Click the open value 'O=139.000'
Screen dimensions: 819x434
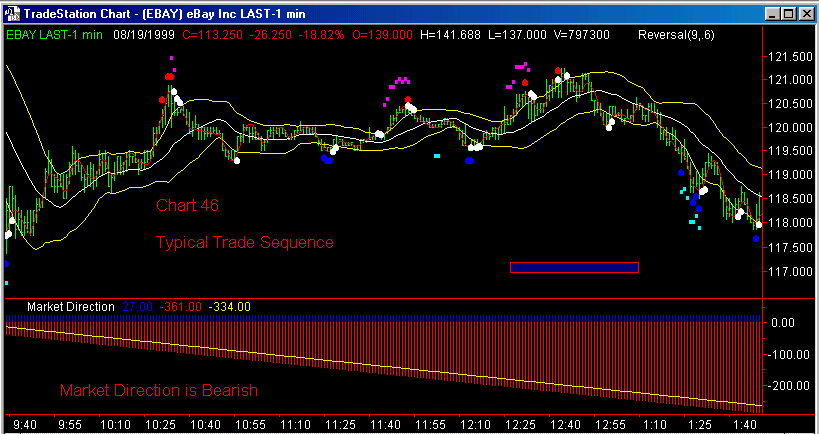pos(382,35)
